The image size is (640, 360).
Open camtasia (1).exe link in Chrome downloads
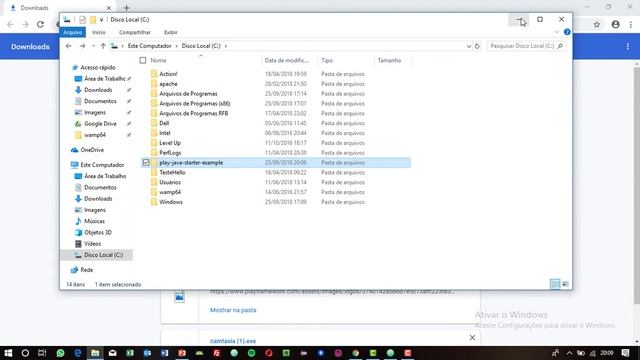[x=233, y=341]
